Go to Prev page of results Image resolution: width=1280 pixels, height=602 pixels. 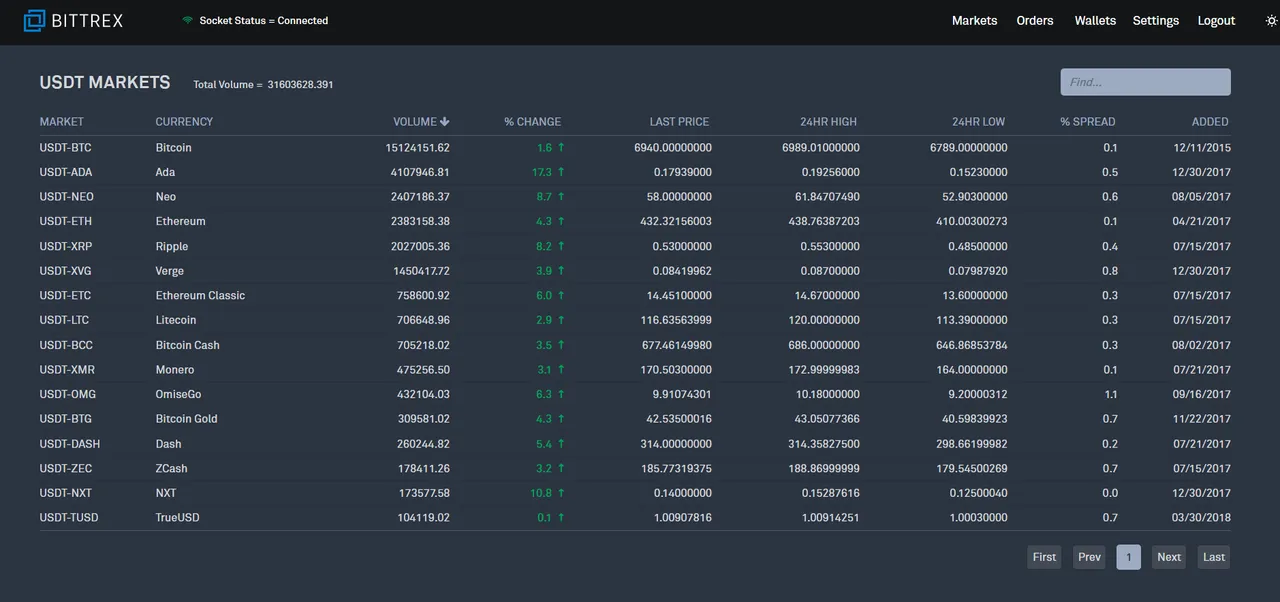pyautogui.click(x=1089, y=557)
